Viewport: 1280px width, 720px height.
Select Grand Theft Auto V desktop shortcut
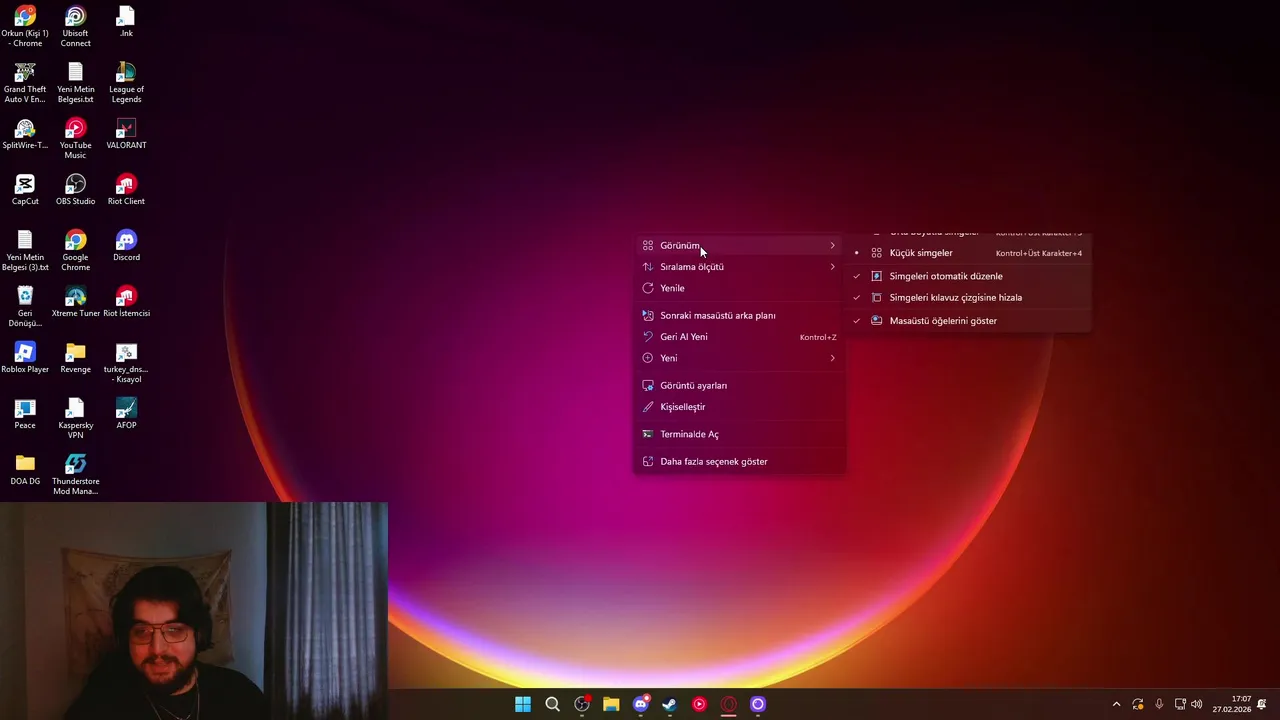click(x=25, y=83)
